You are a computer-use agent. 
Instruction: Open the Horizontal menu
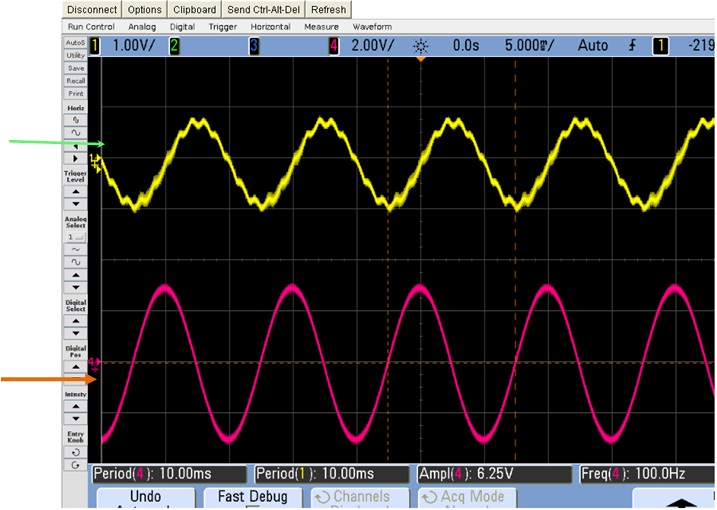[270, 27]
